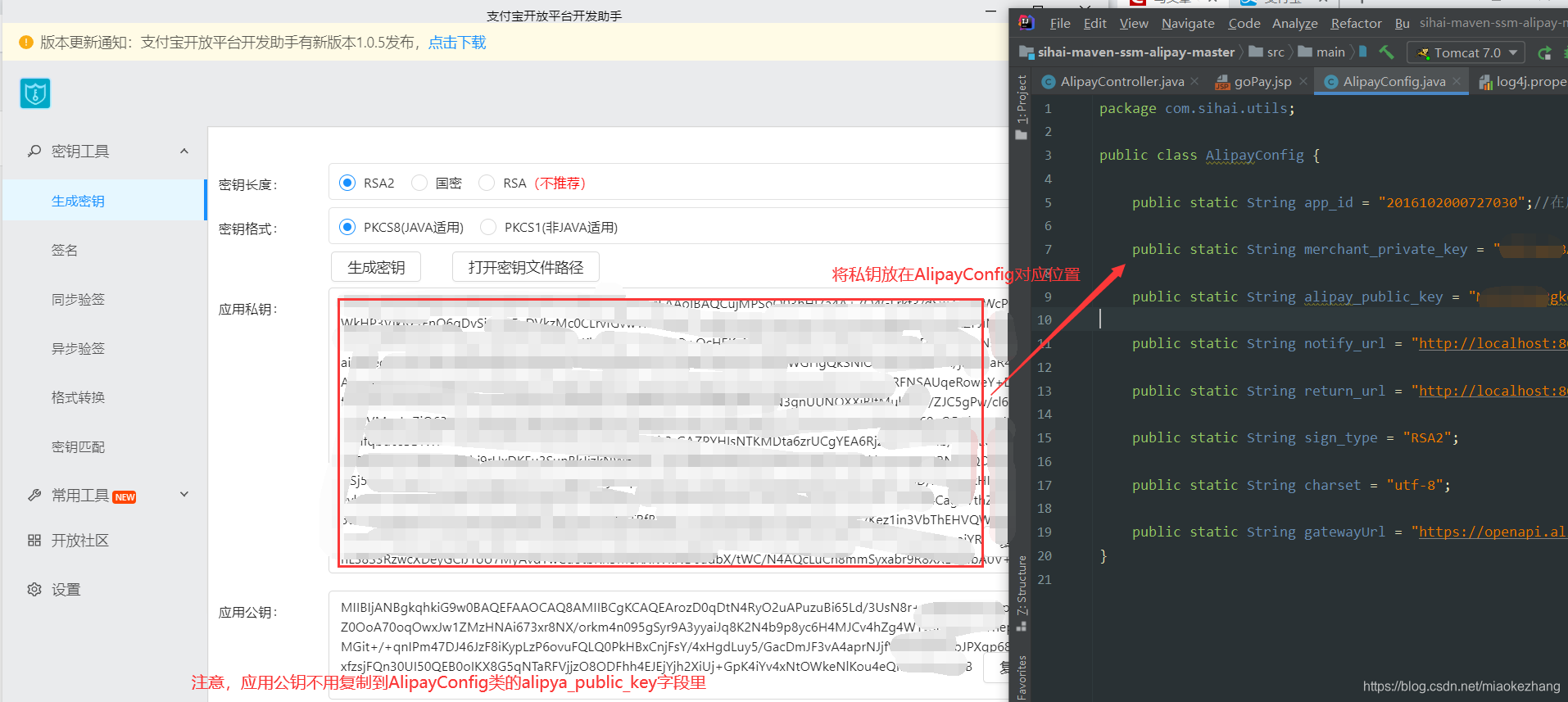Open the Code menu

1244,23
